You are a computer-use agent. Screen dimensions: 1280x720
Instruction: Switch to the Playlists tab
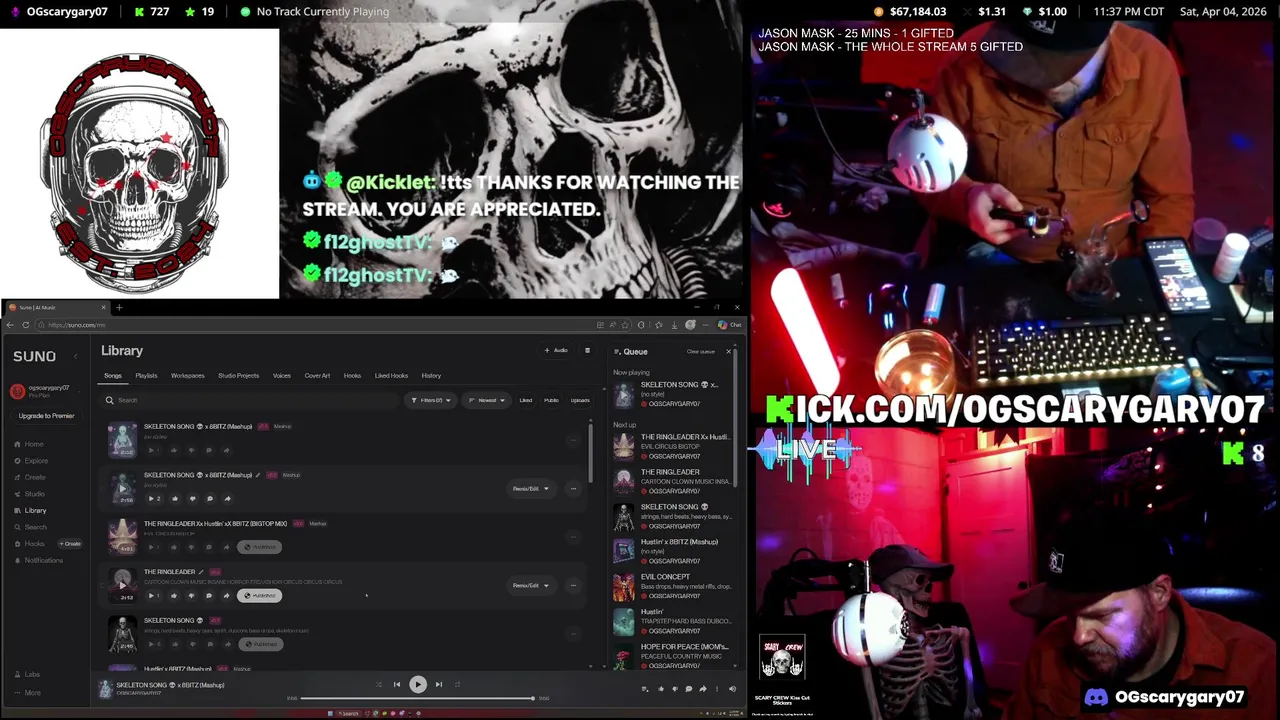146,376
